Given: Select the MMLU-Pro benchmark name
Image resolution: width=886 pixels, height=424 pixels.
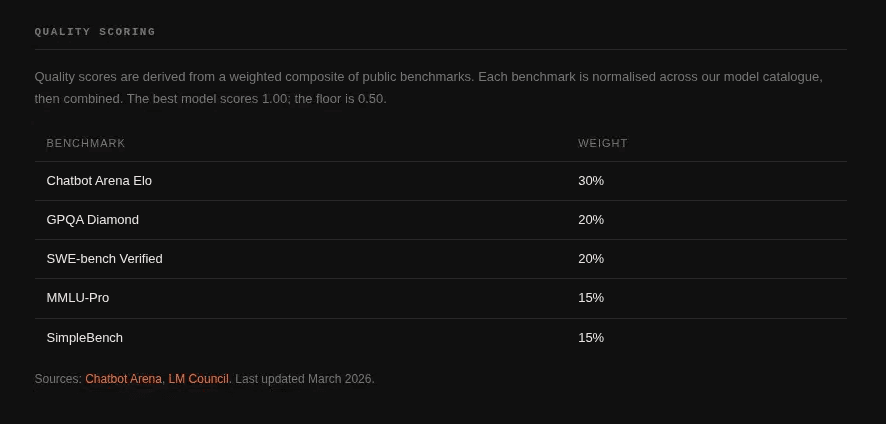Looking at the screenshot, I should 78,298.
